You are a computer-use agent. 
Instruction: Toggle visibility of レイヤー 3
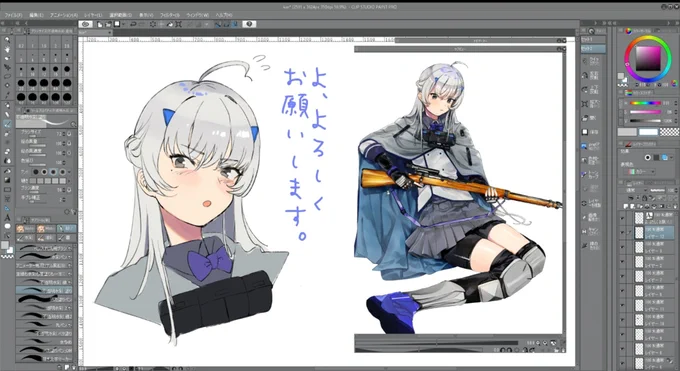[623, 247]
